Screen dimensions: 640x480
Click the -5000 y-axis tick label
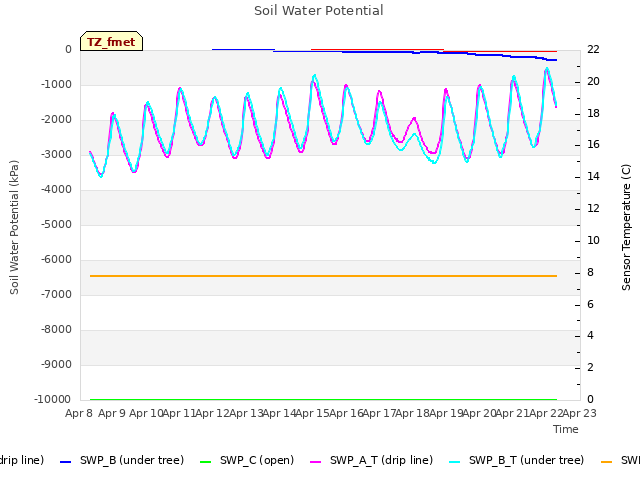56,224
